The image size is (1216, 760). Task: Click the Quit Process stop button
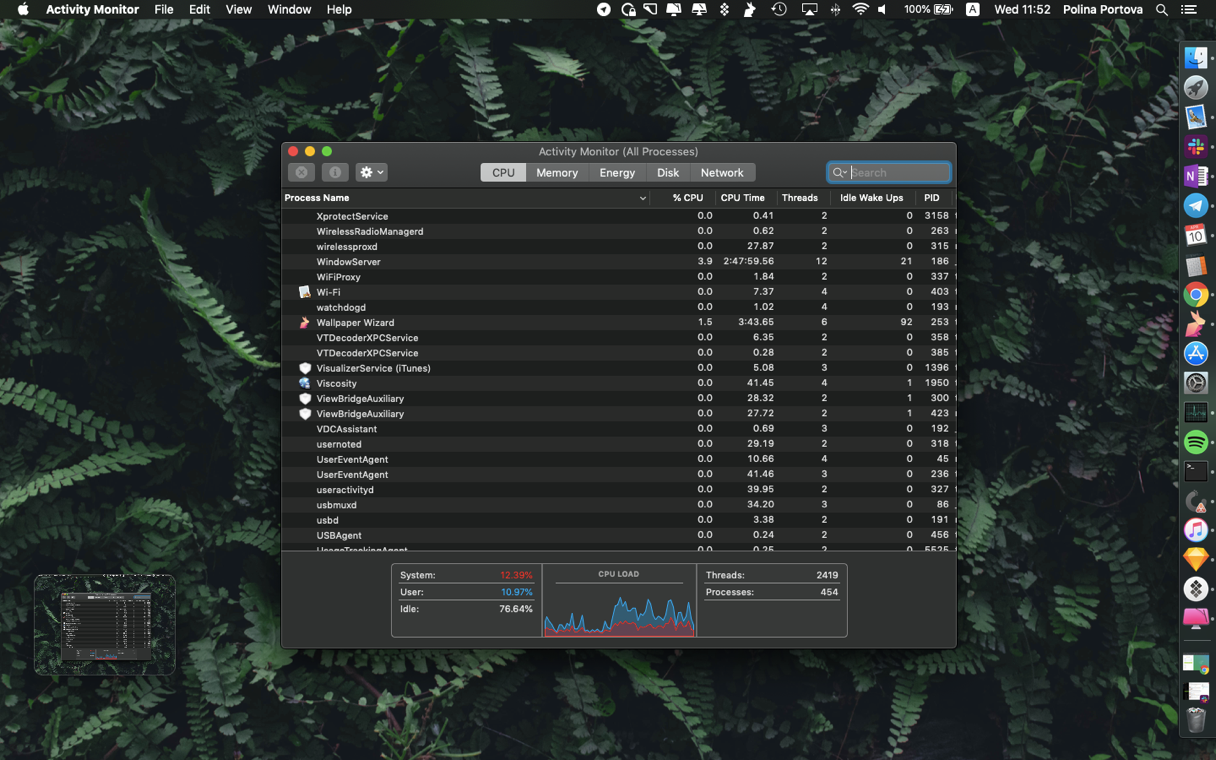301,172
